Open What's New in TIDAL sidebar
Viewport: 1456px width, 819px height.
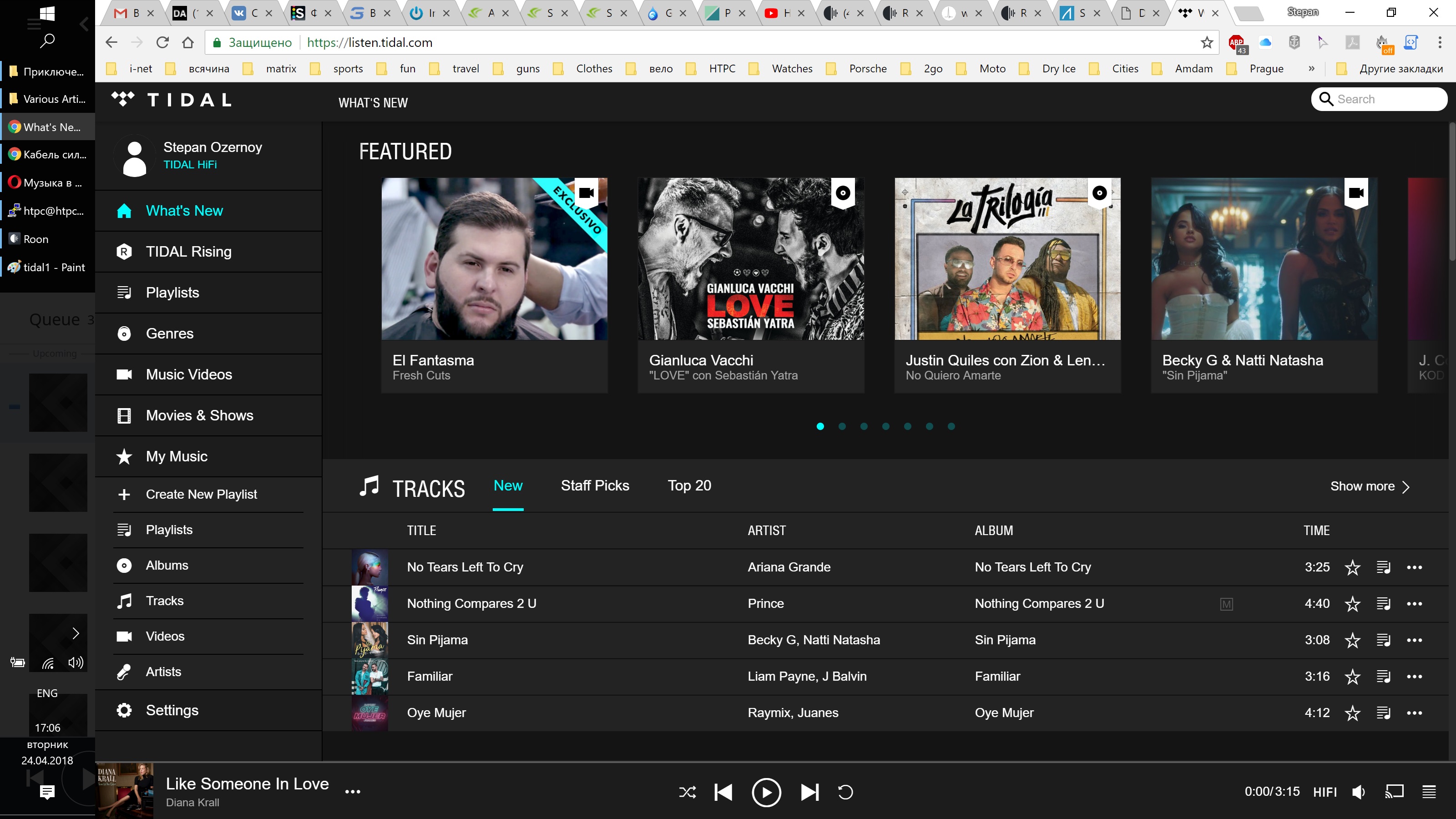(208, 211)
